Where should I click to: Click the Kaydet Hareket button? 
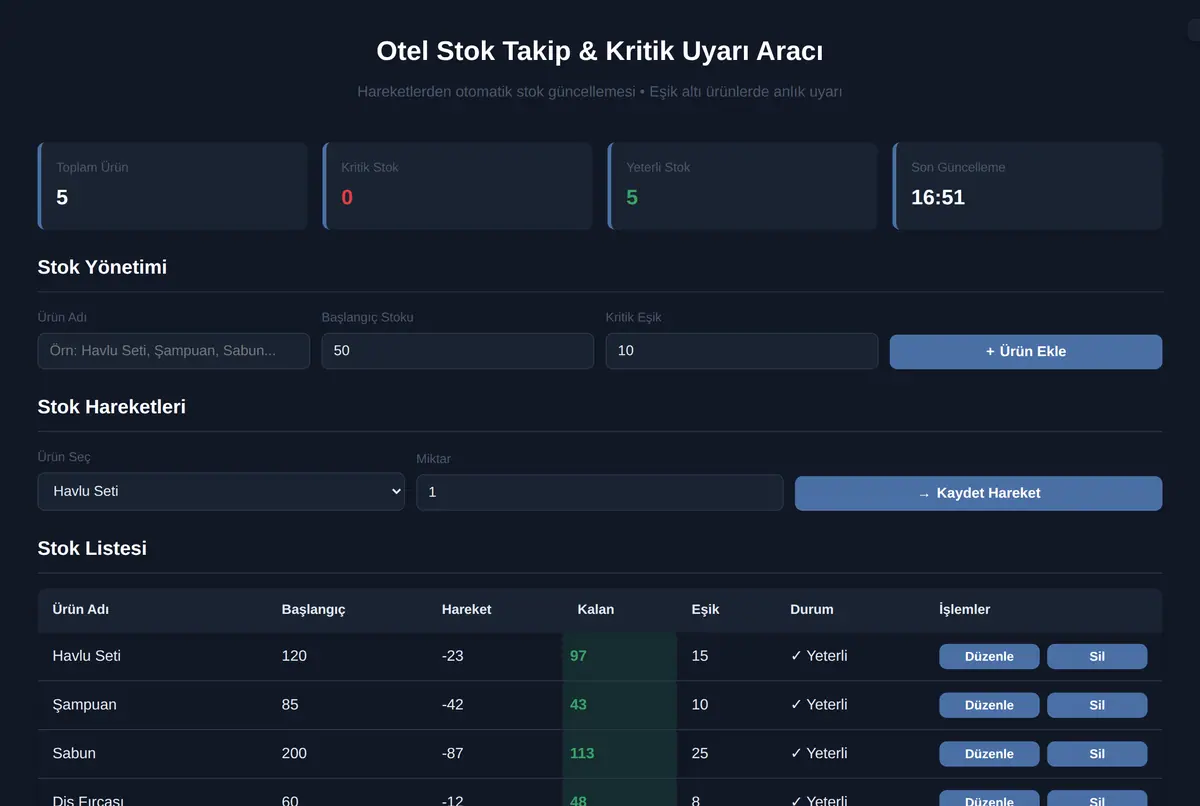click(978, 493)
